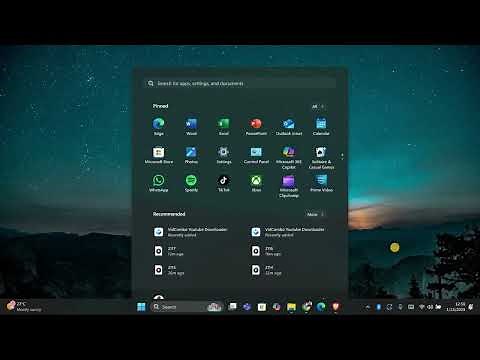Open File Explorer from the taskbar
The height and width of the screenshot is (360, 480).
pos(291,307)
